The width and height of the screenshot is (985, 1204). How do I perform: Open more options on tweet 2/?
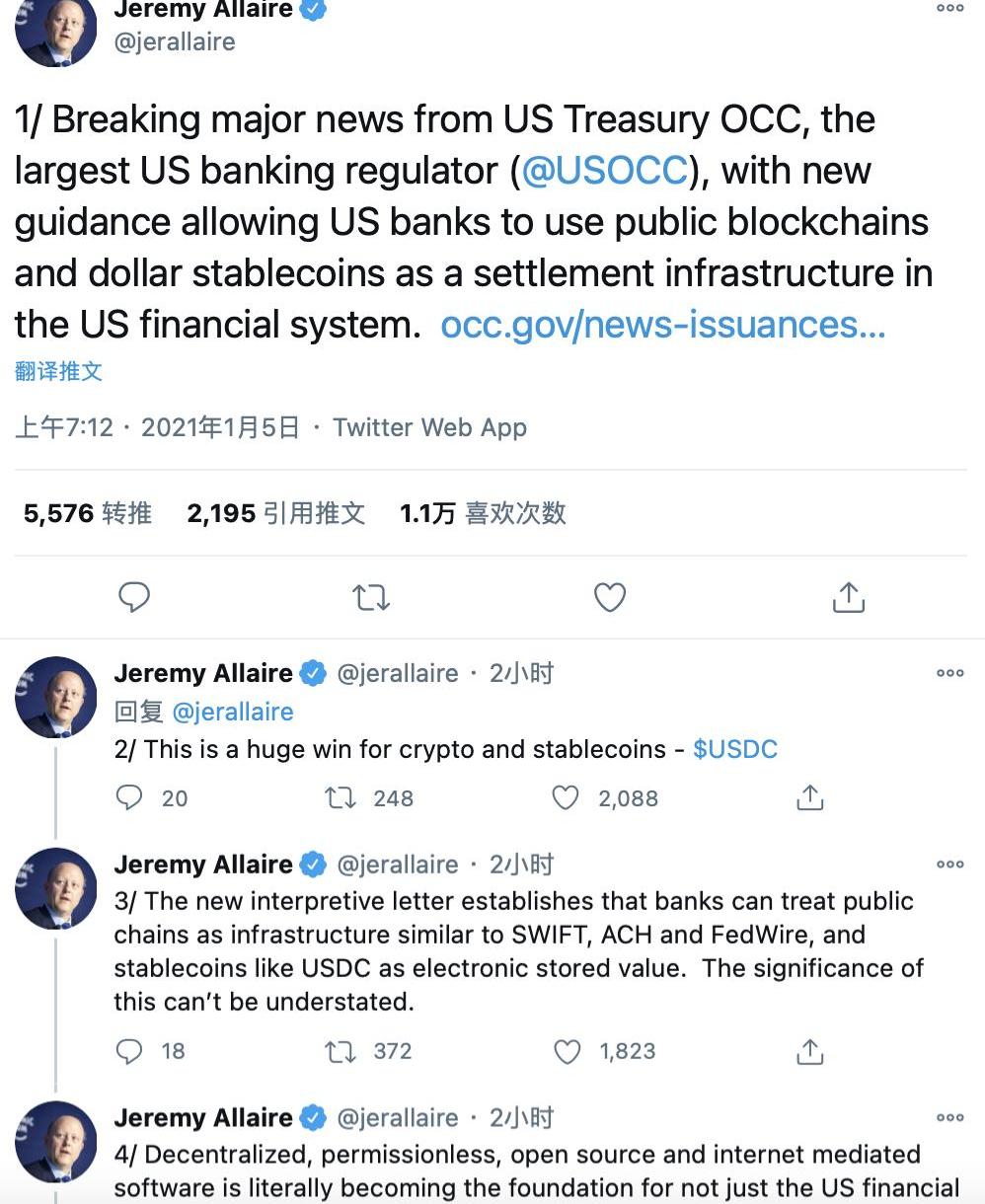(x=949, y=673)
